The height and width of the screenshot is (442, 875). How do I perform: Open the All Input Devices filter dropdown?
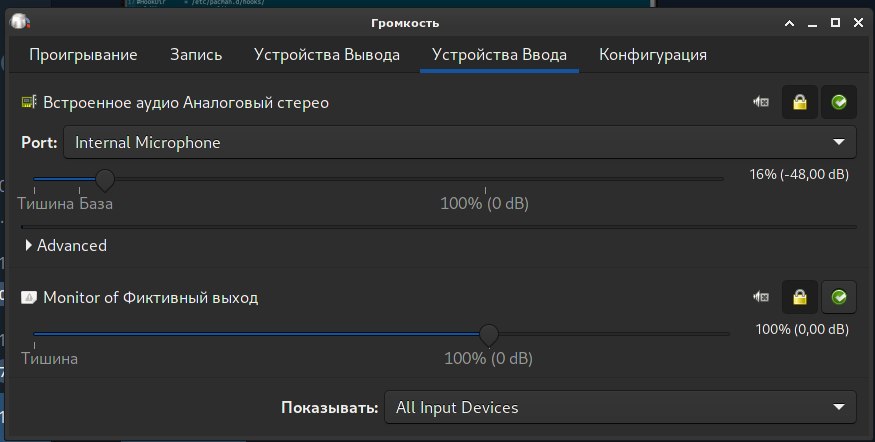tap(620, 407)
